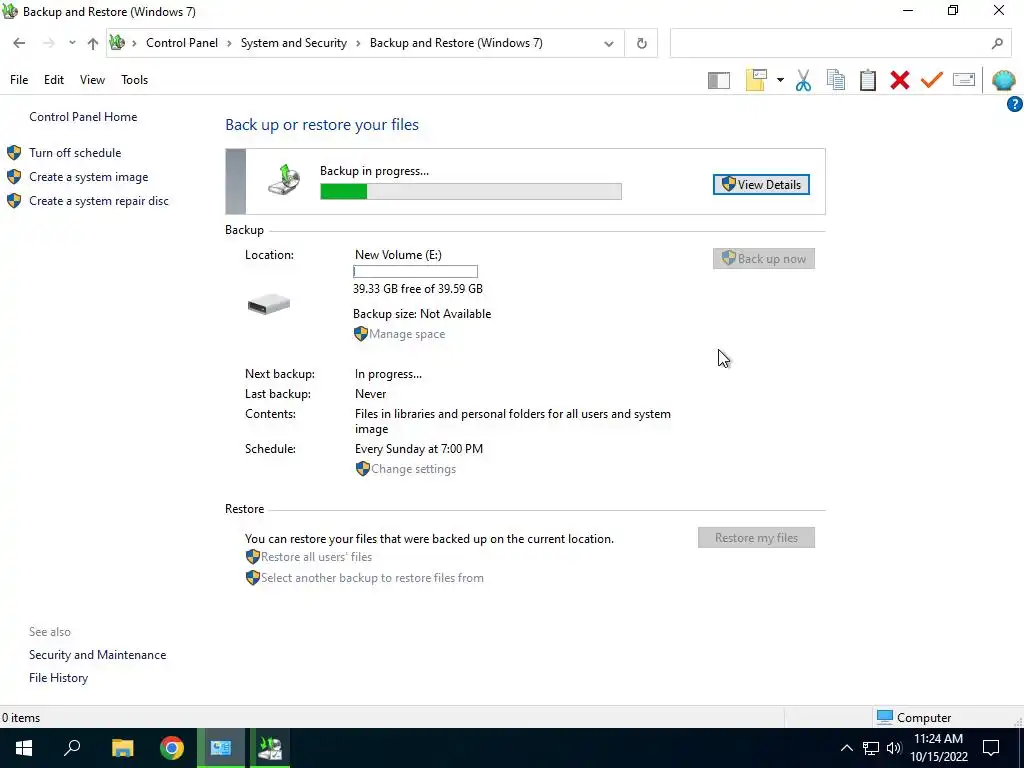Click the envelope E-mail toolbar icon
The height and width of the screenshot is (768, 1024).
tap(964, 80)
